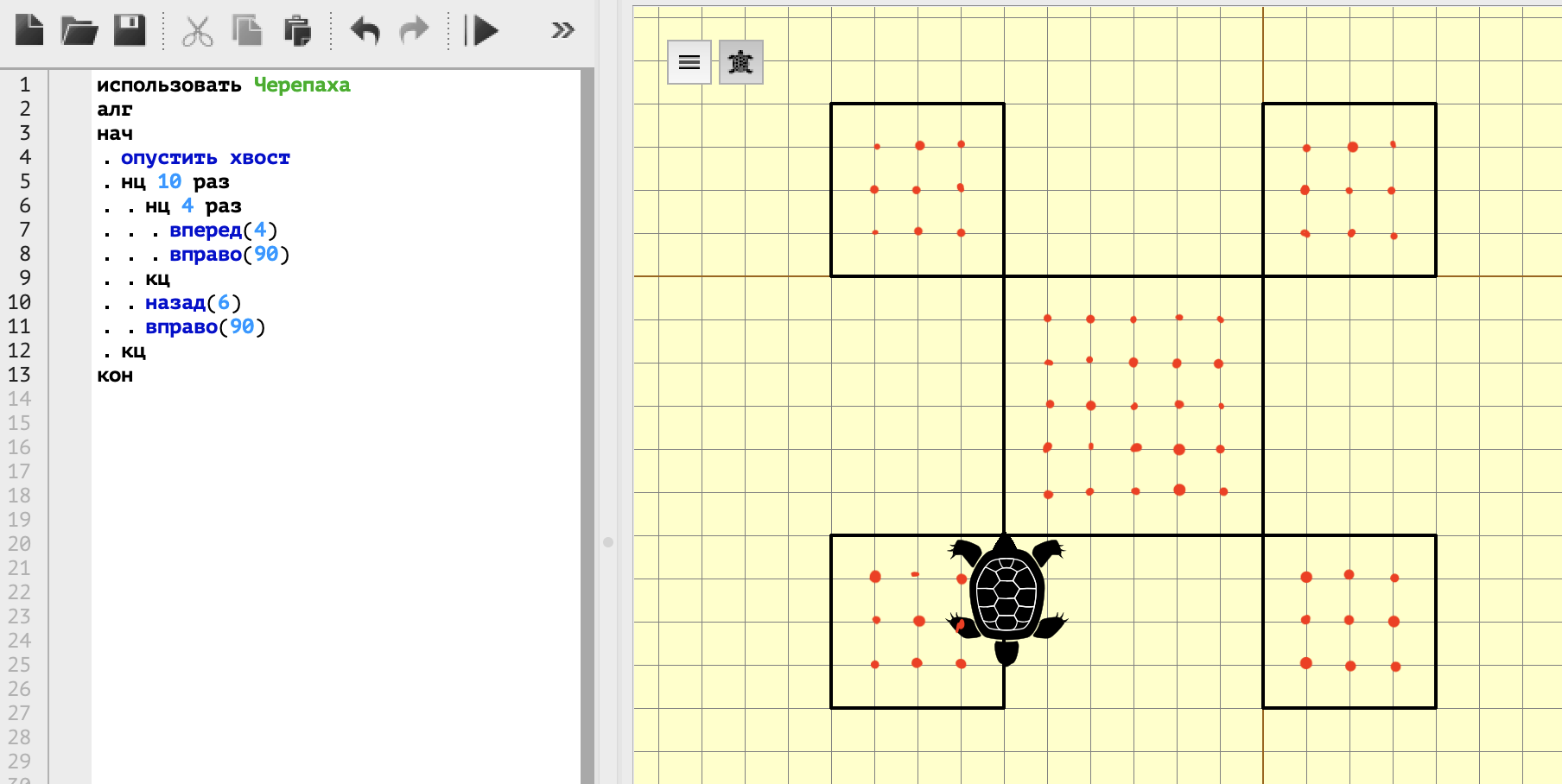
Task: Expand more toolbar items with double chevron
Action: tap(562, 31)
